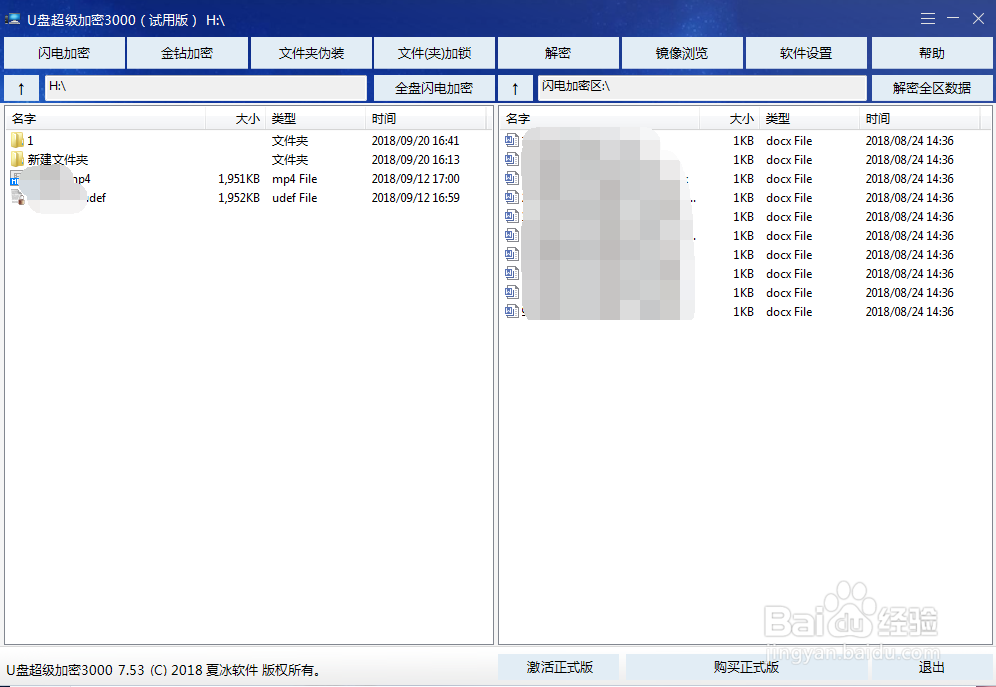Go up one level in H:\ pane
996x687 pixels.
pyautogui.click(x=22, y=88)
